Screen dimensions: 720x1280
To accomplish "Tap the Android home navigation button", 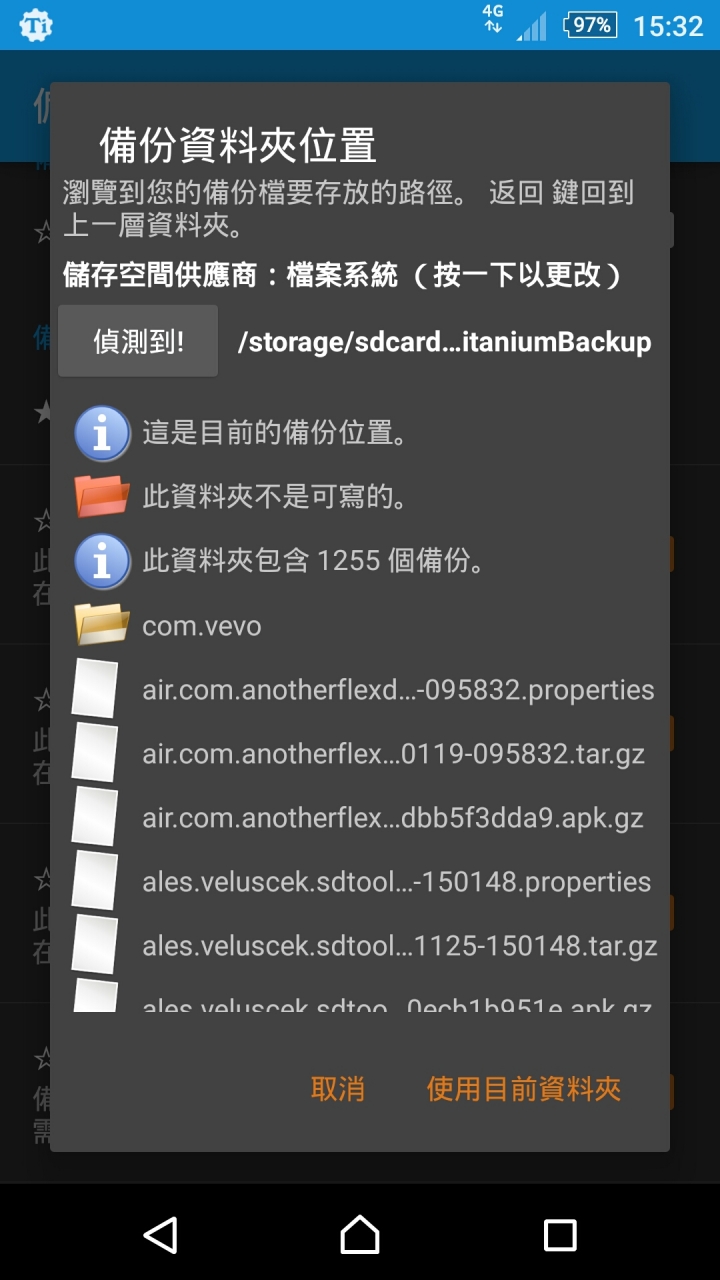I will pos(360,1235).
